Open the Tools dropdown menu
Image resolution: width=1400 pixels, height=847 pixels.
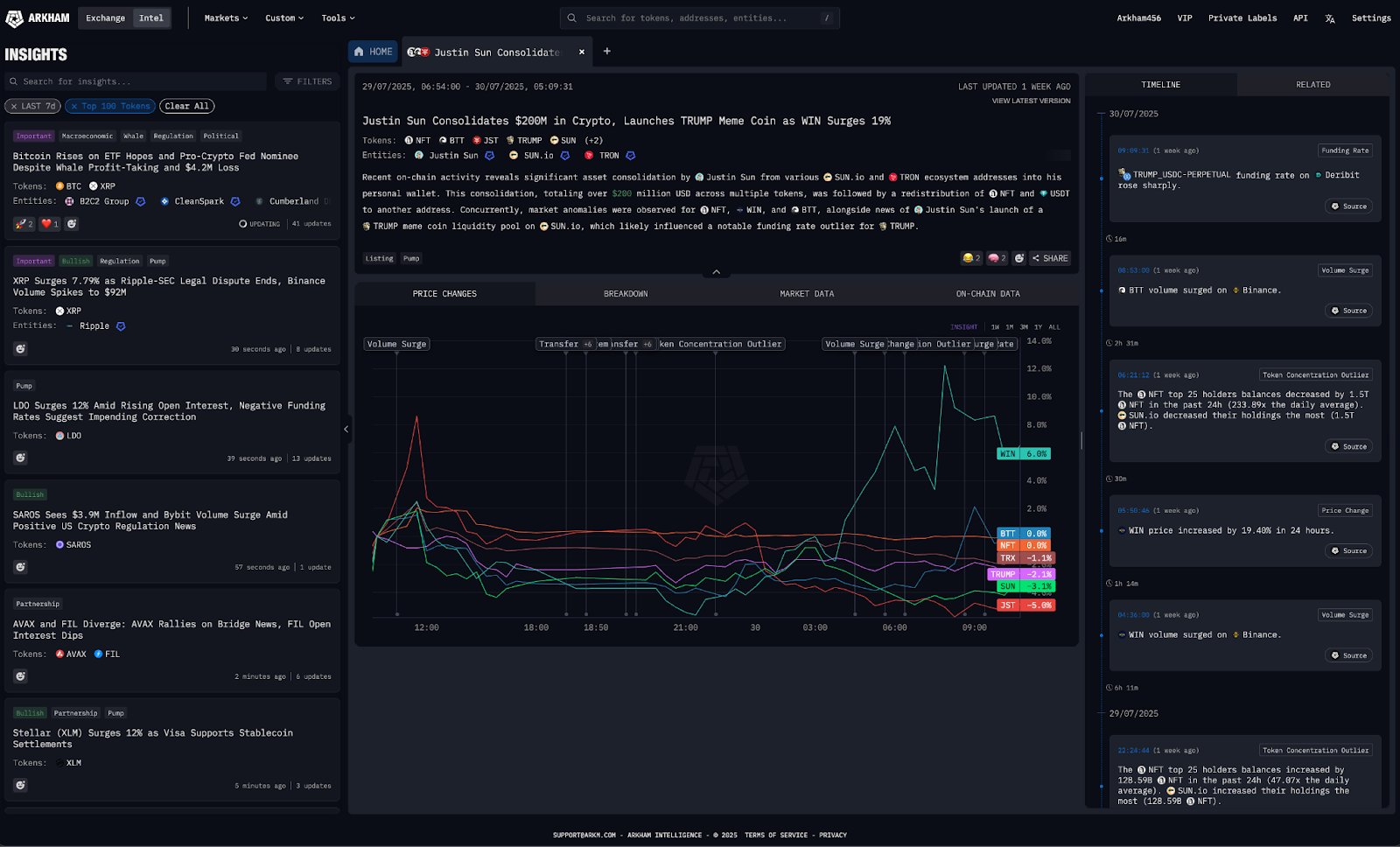click(x=338, y=18)
